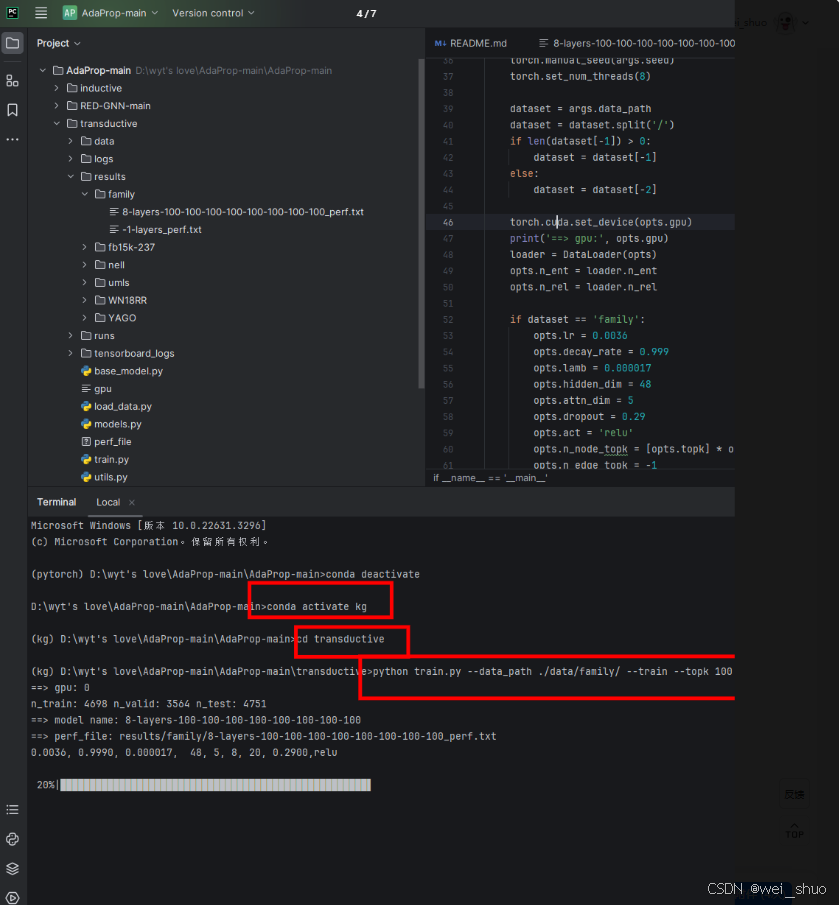Expand the inductive folder
The image size is (839, 905).
[x=57, y=88]
